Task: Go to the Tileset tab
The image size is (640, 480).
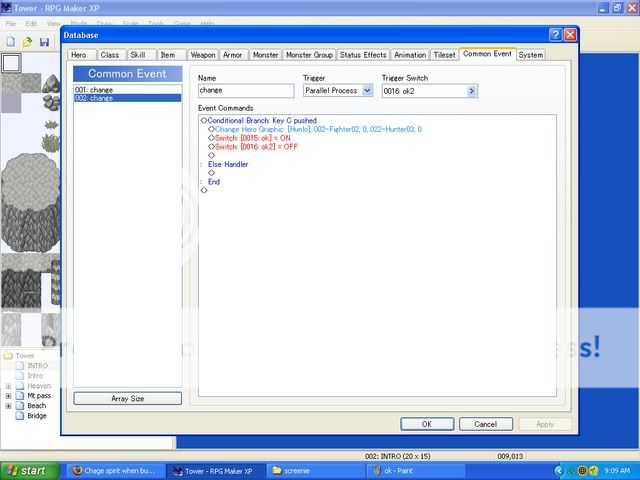Action: click(x=445, y=55)
